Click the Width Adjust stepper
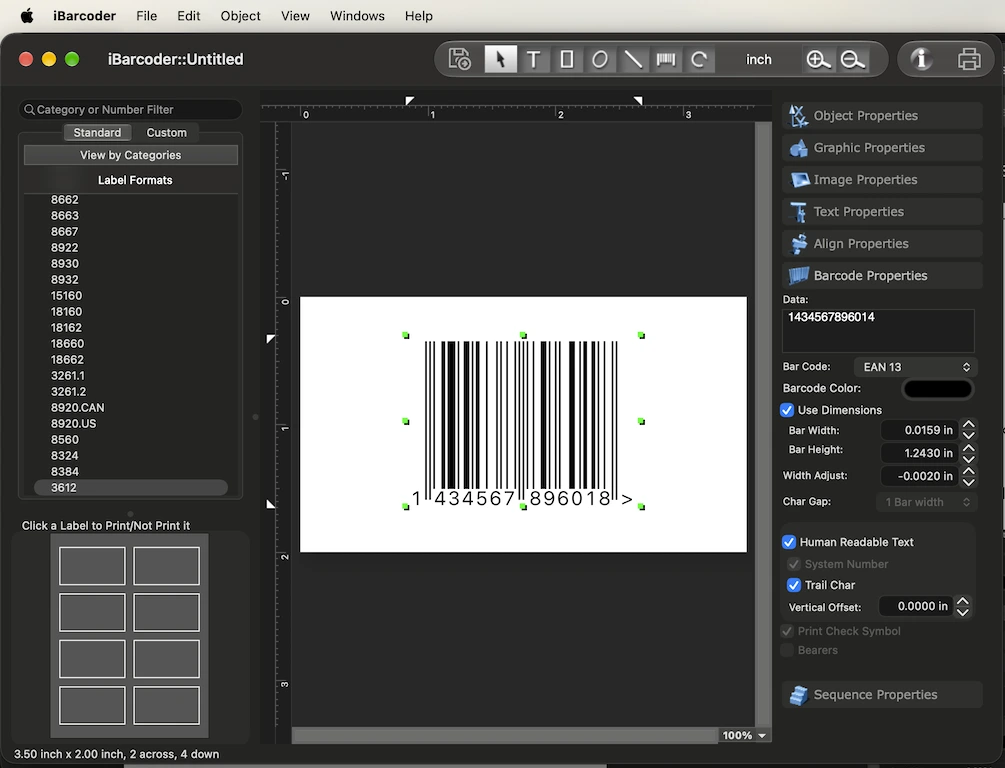 click(x=969, y=476)
